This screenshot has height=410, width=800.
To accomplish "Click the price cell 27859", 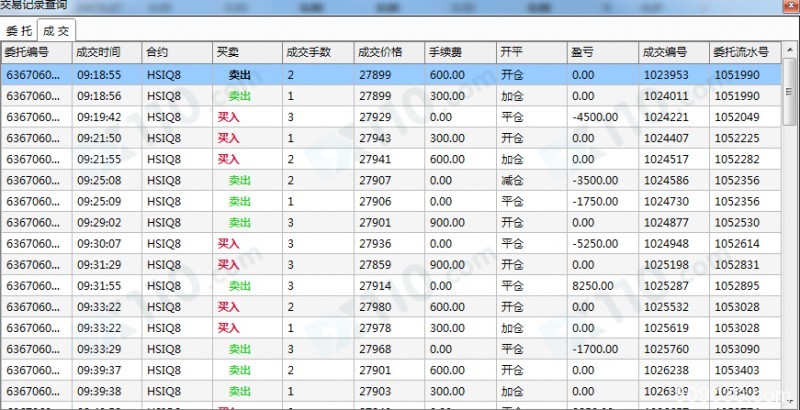I will click(x=375, y=265).
